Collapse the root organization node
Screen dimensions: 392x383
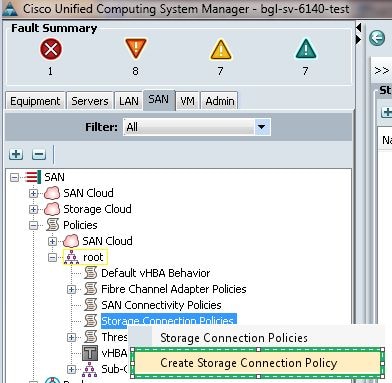(52, 257)
